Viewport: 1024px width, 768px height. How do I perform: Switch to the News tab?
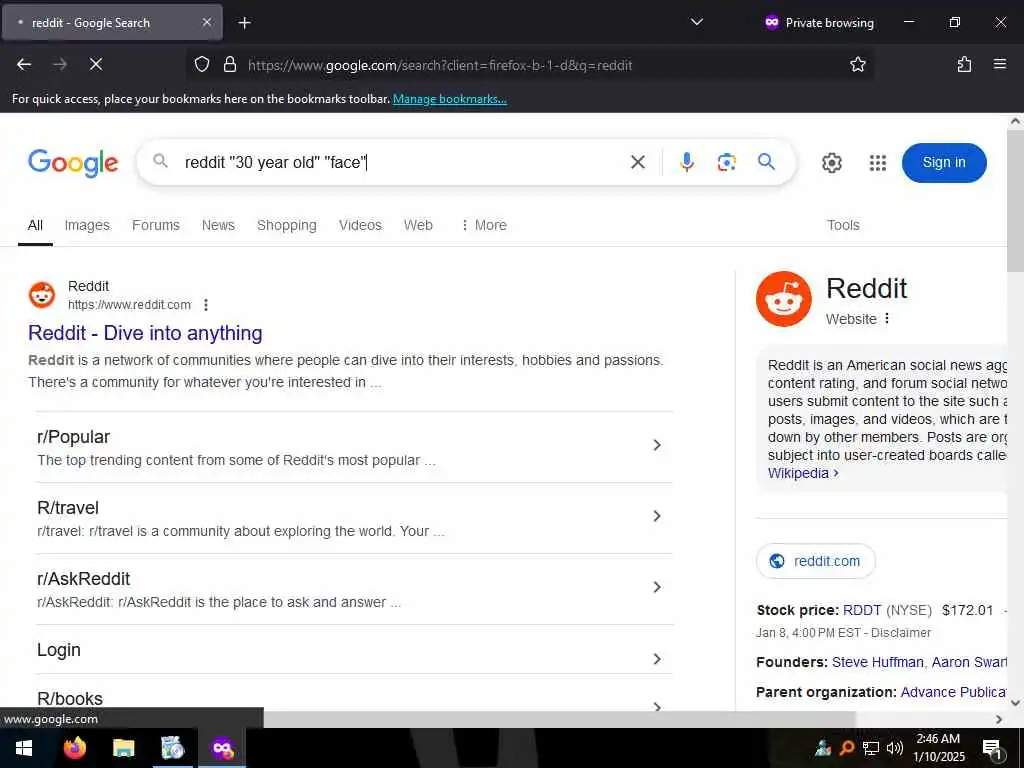point(218,225)
